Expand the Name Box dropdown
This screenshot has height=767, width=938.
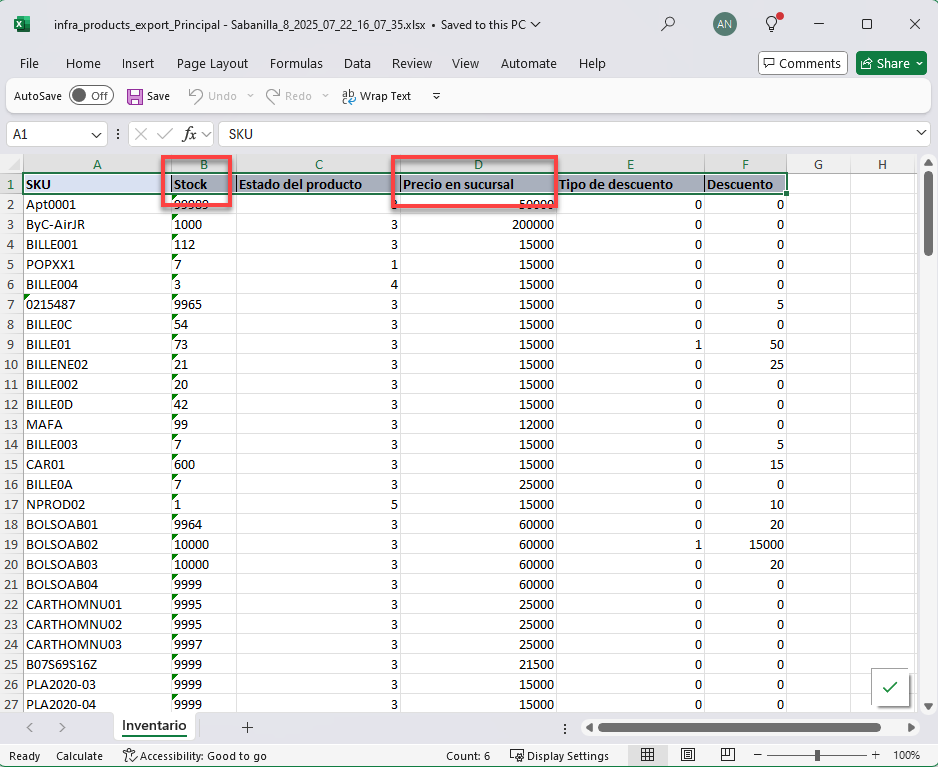[97, 134]
